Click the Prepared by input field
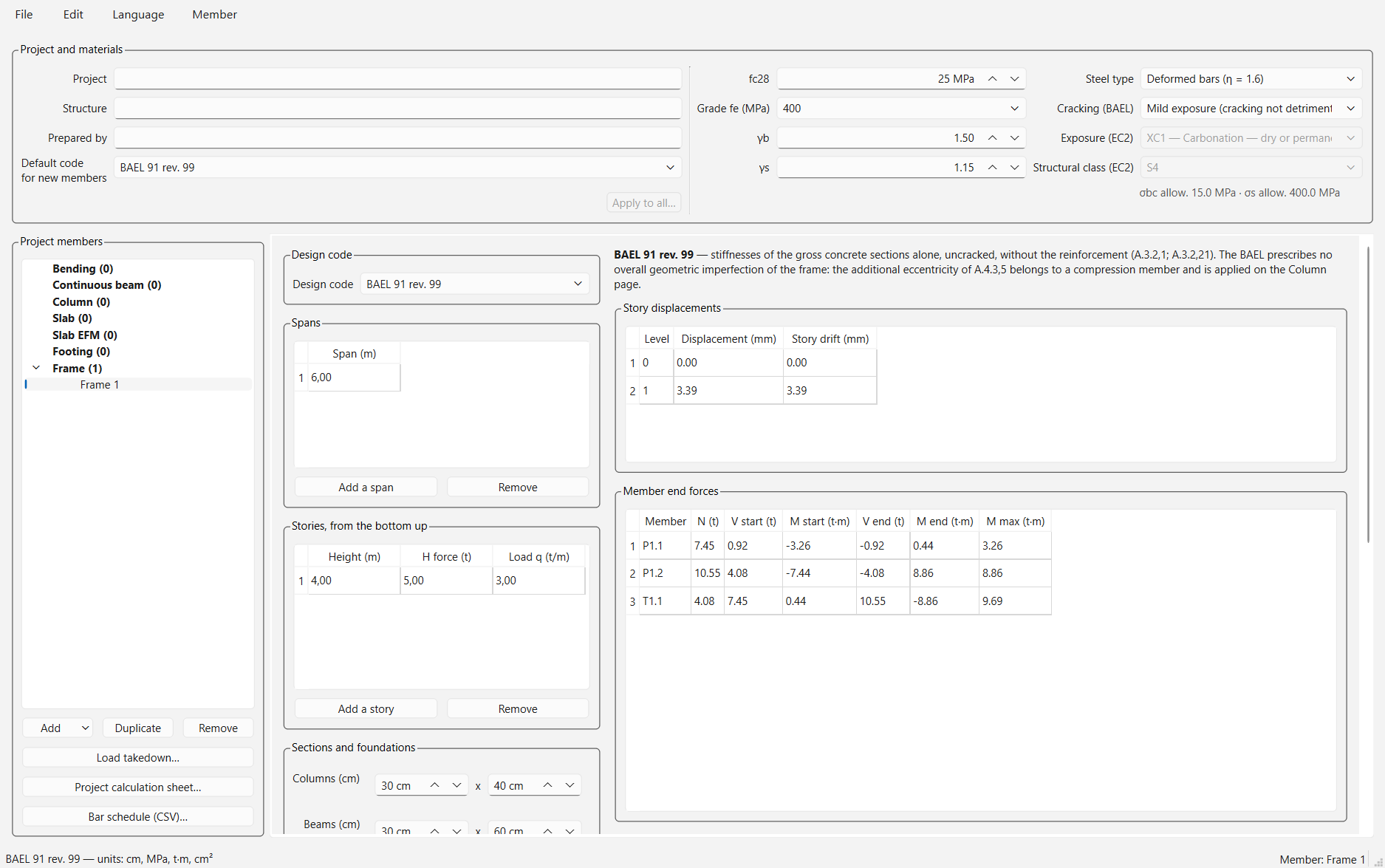This screenshot has width=1385, height=868. point(397,138)
